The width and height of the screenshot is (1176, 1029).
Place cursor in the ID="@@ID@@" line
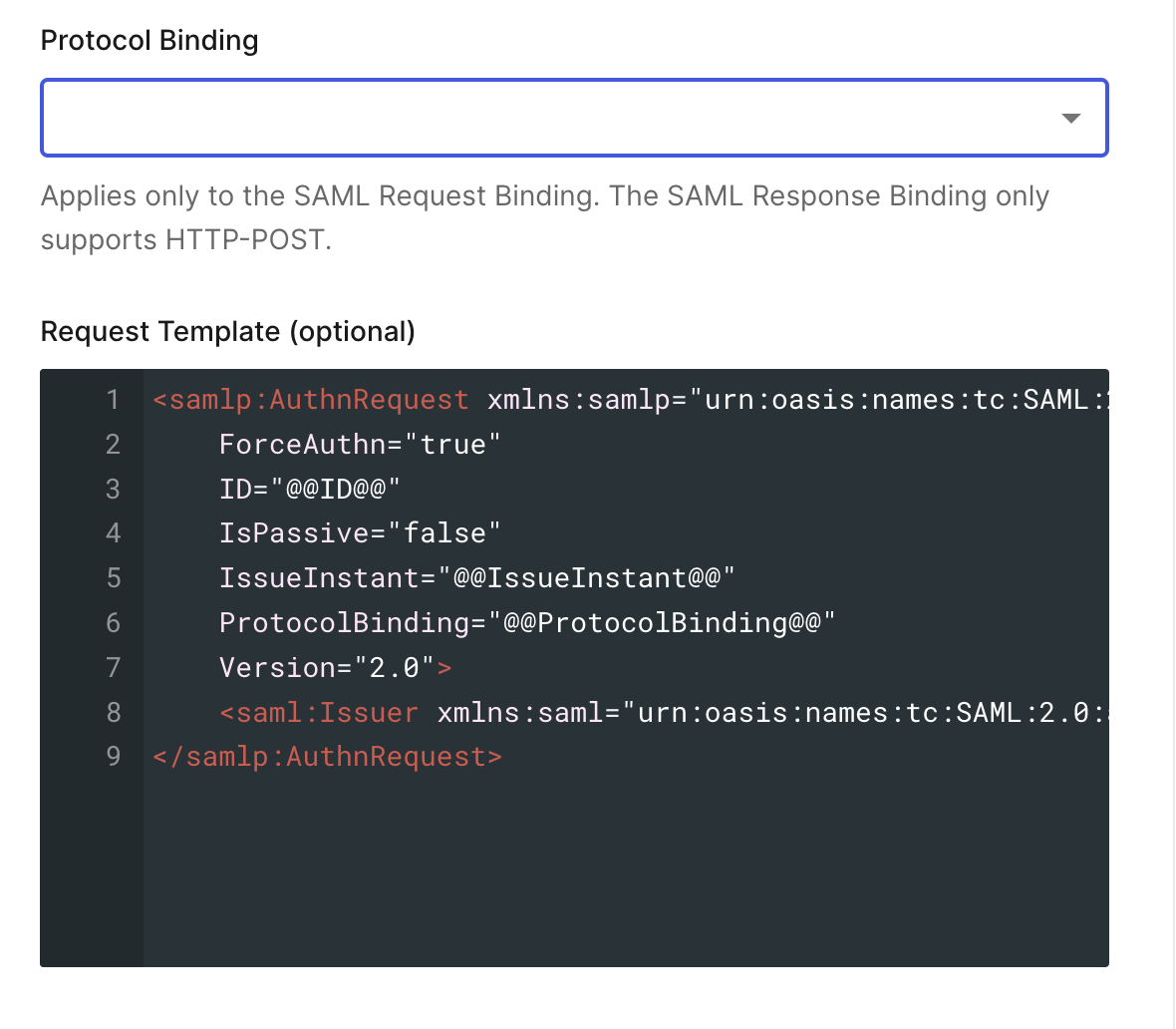(x=310, y=489)
